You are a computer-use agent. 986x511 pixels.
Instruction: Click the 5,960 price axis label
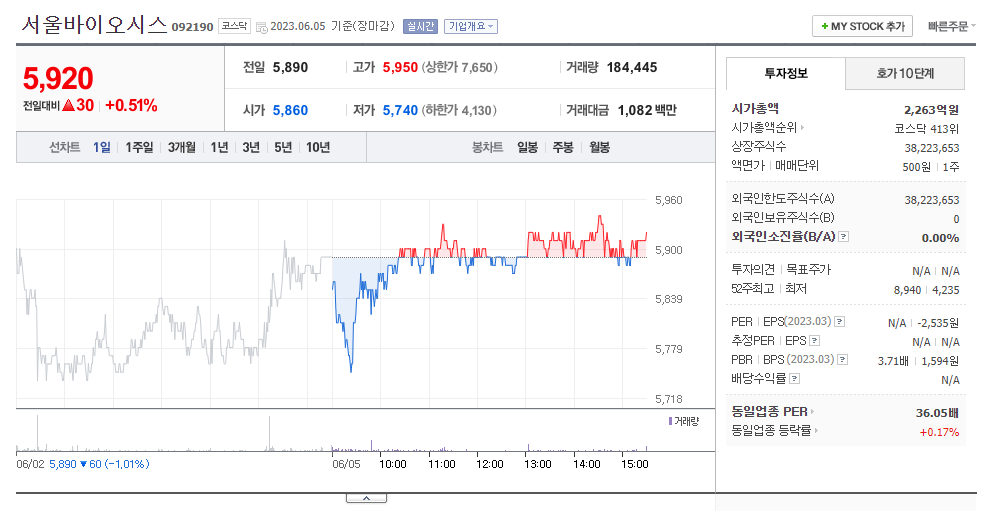tap(668, 200)
